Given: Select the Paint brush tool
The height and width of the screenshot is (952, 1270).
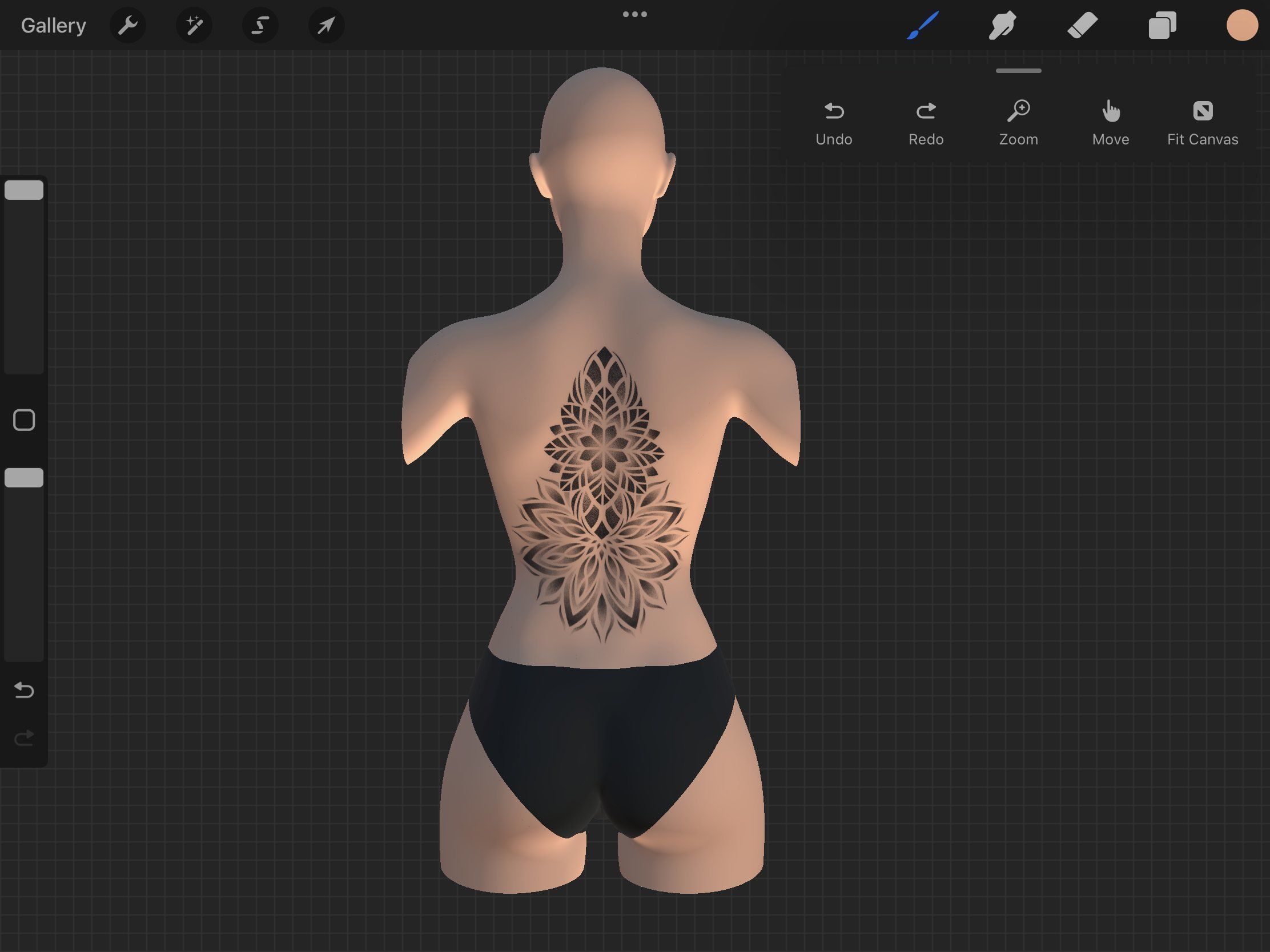Looking at the screenshot, I should [x=923, y=26].
